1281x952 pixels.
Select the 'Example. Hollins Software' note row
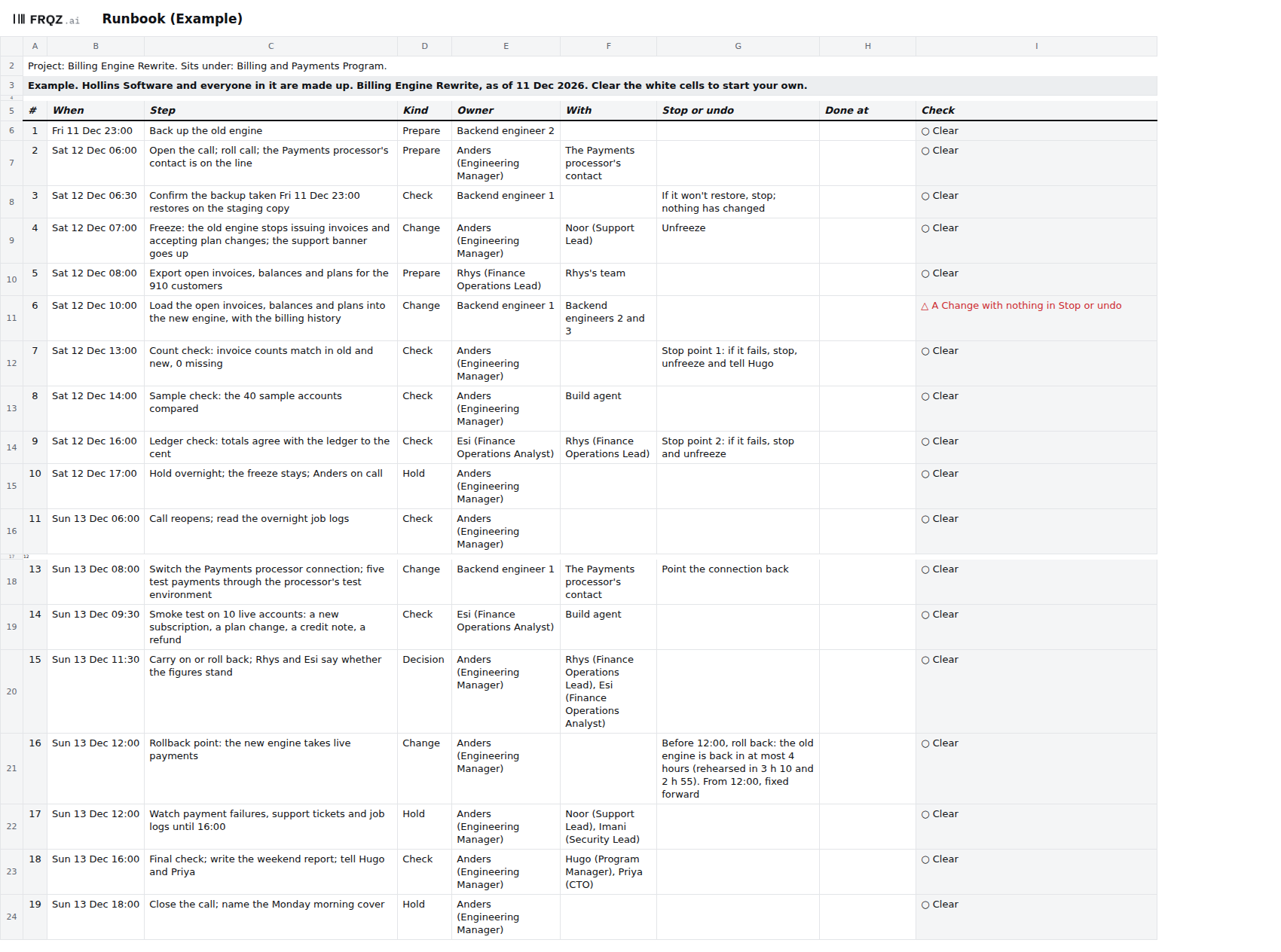(x=590, y=86)
